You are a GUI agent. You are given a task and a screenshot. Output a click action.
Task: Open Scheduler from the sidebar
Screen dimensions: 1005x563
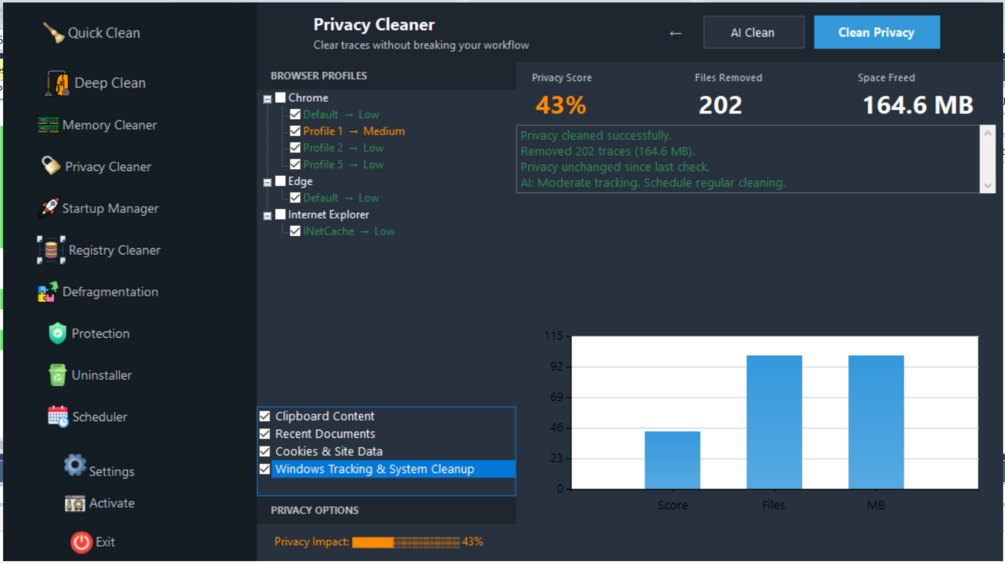[x=87, y=417]
